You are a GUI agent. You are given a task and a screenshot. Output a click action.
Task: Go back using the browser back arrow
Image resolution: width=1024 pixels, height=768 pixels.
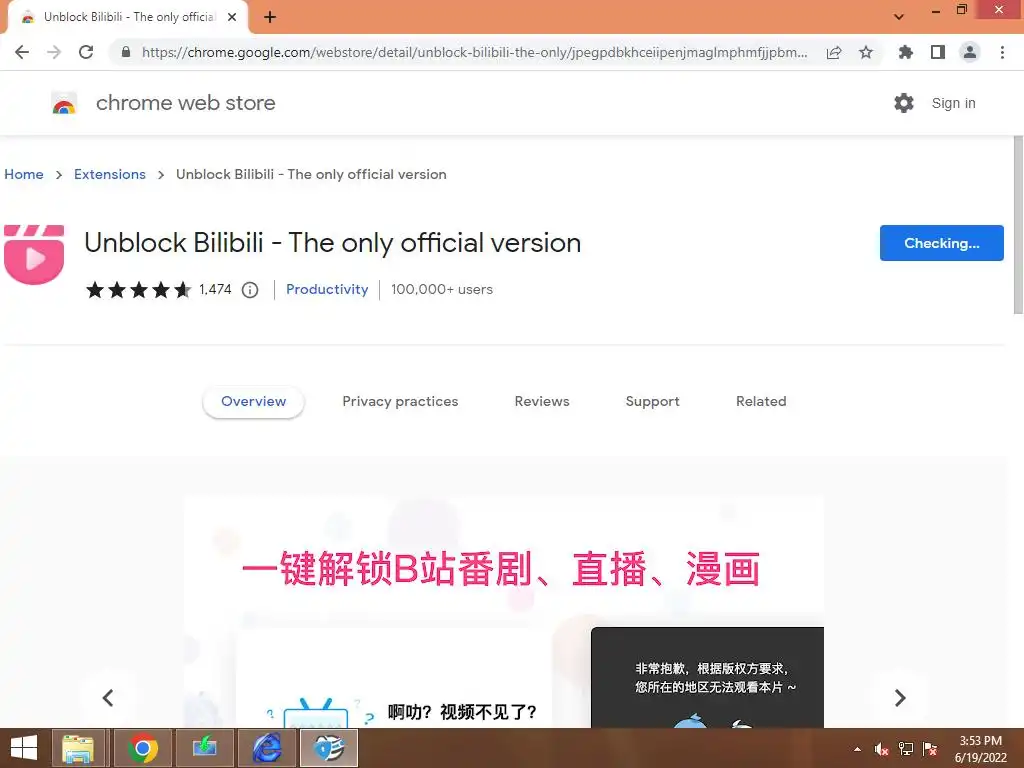click(22, 52)
